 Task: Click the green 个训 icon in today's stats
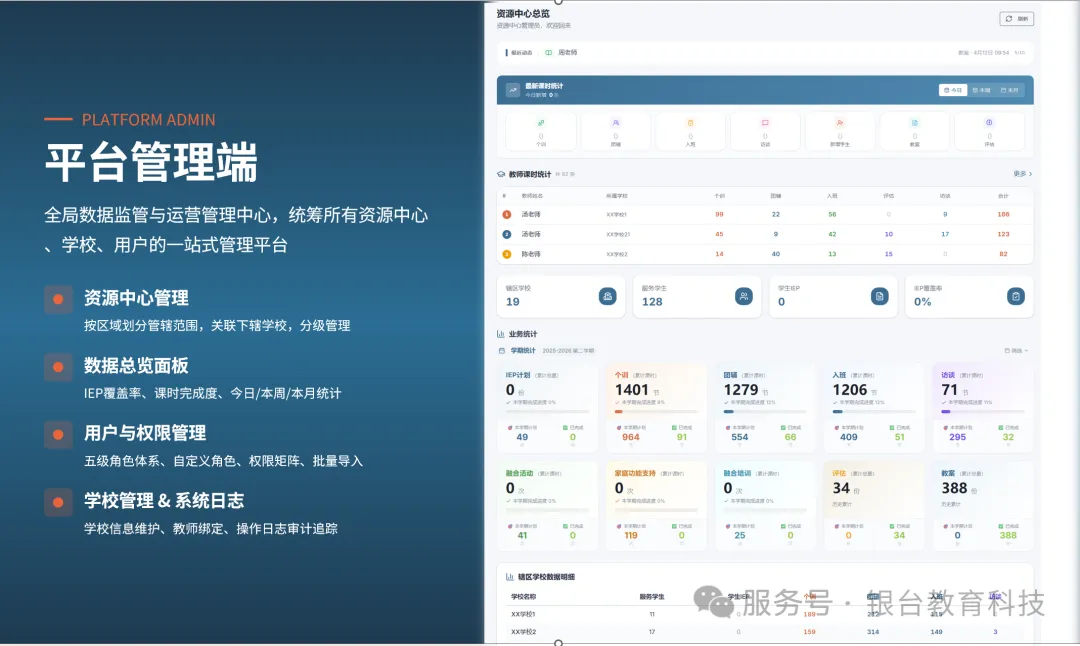coord(541,123)
